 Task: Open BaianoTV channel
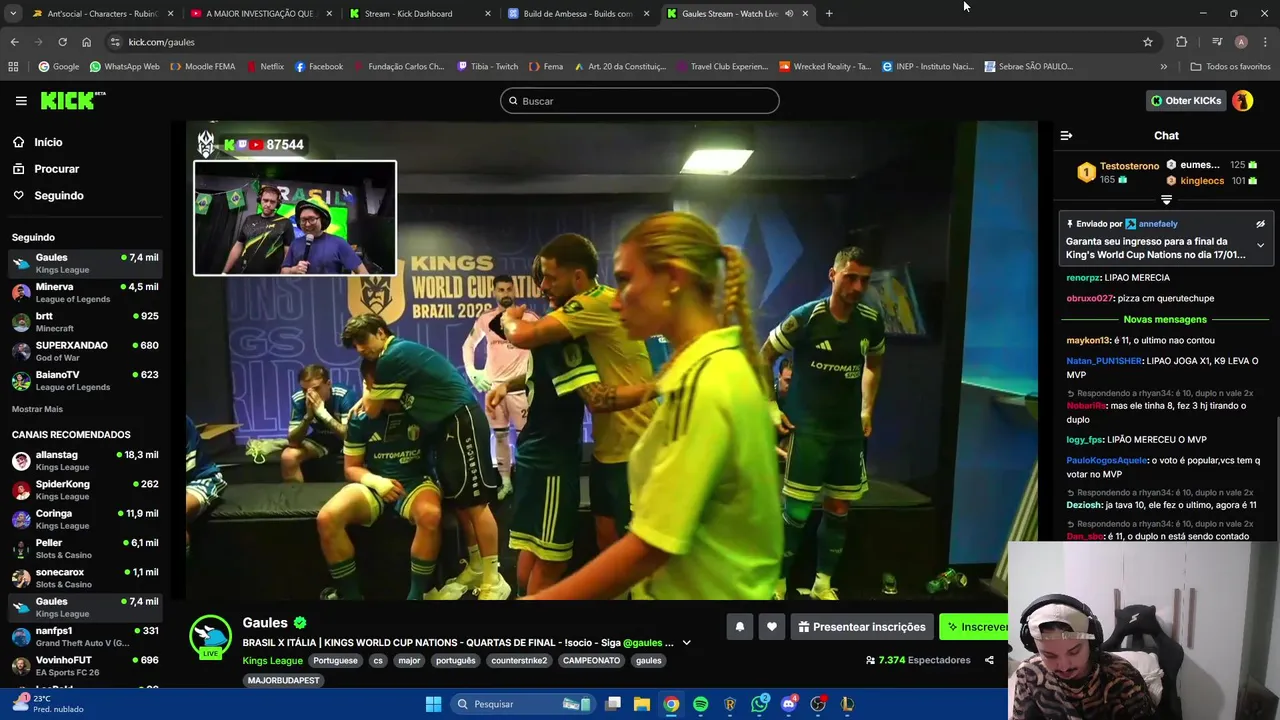pos(85,381)
